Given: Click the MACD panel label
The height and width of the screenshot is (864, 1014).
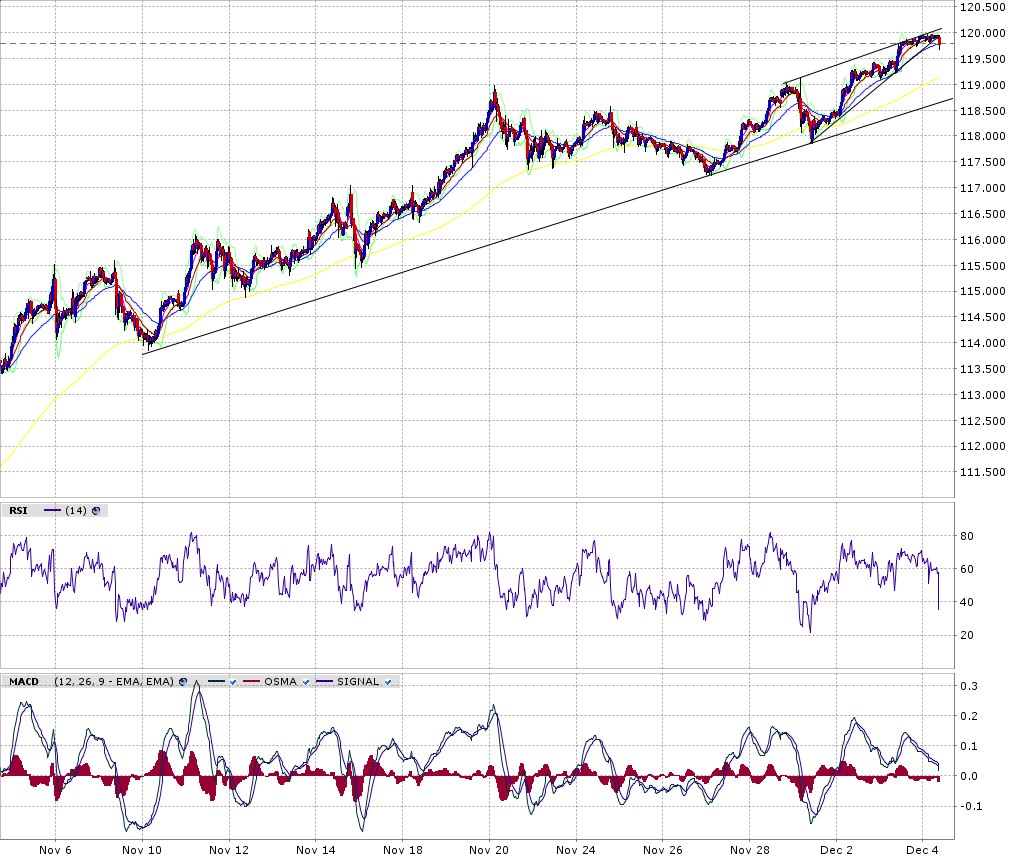Looking at the screenshot, I should pyautogui.click(x=24, y=682).
